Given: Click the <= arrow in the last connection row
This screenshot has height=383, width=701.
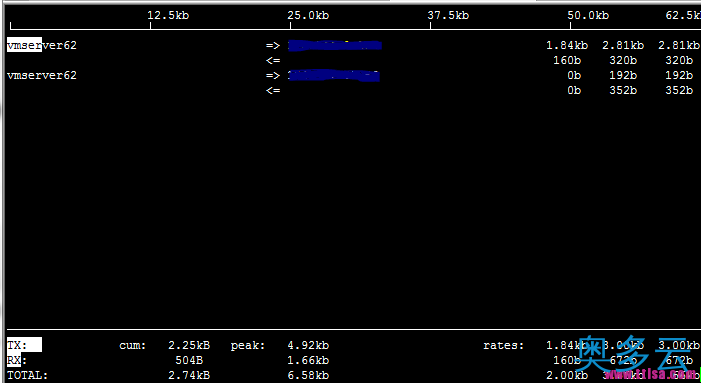Looking at the screenshot, I should tap(273, 90).
